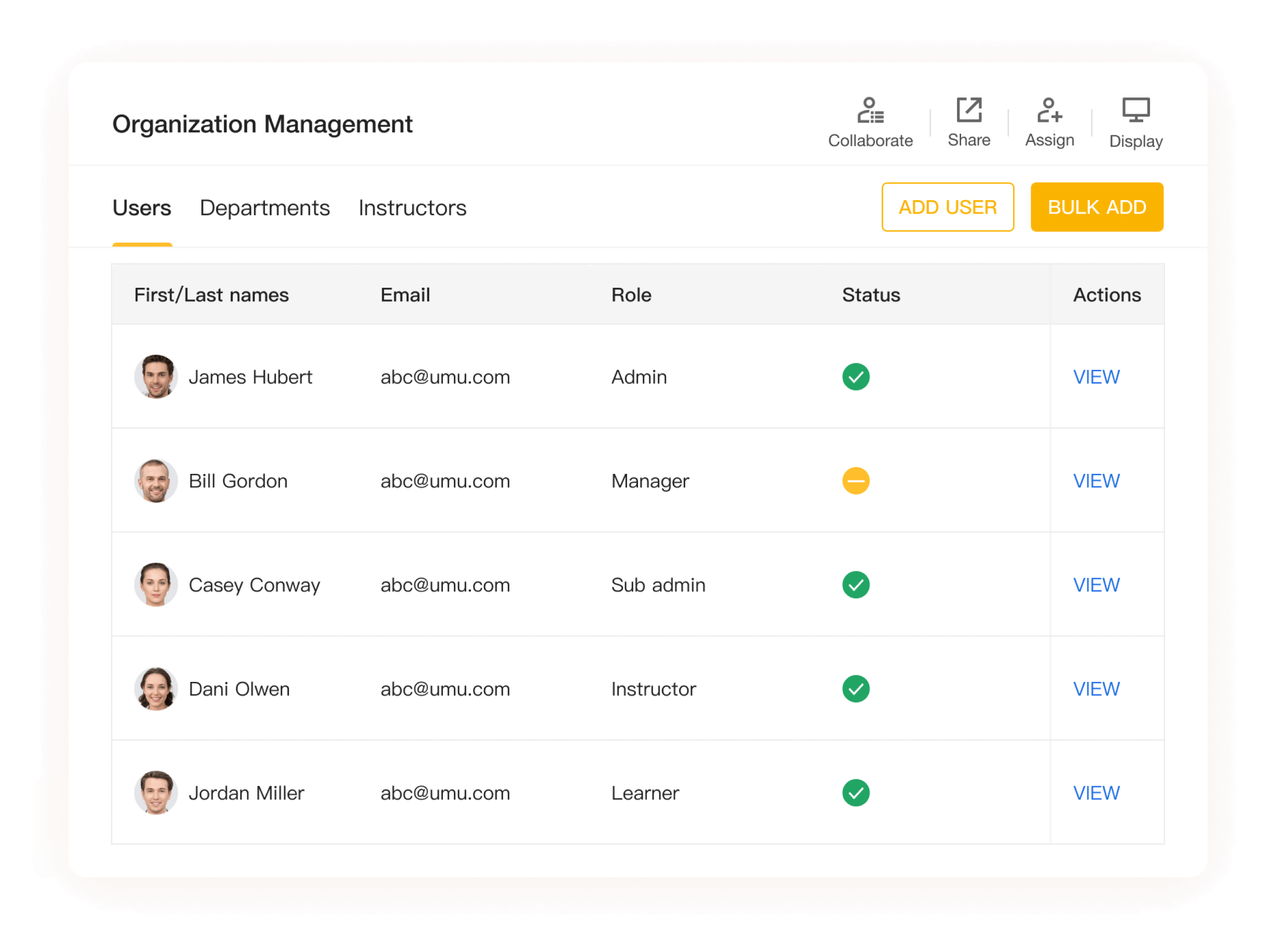Click the Collaborate icon
Screen dimensions: 1276x952
870,110
